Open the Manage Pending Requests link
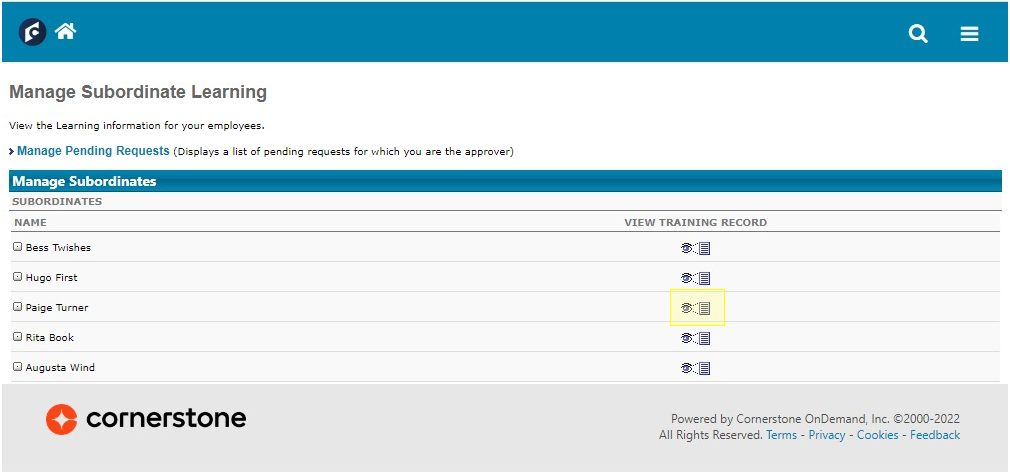 93,151
